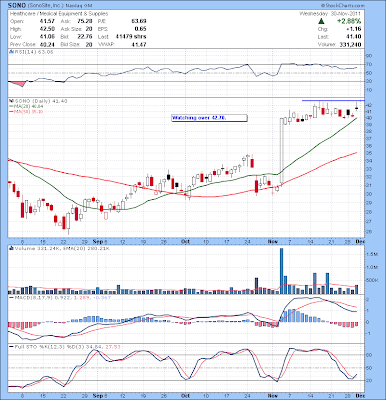The width and height of the screenshot is (386, 400).
Task: Click the green MA(20) legend marker
Action: pyautogui.click(x=11, y=106)
